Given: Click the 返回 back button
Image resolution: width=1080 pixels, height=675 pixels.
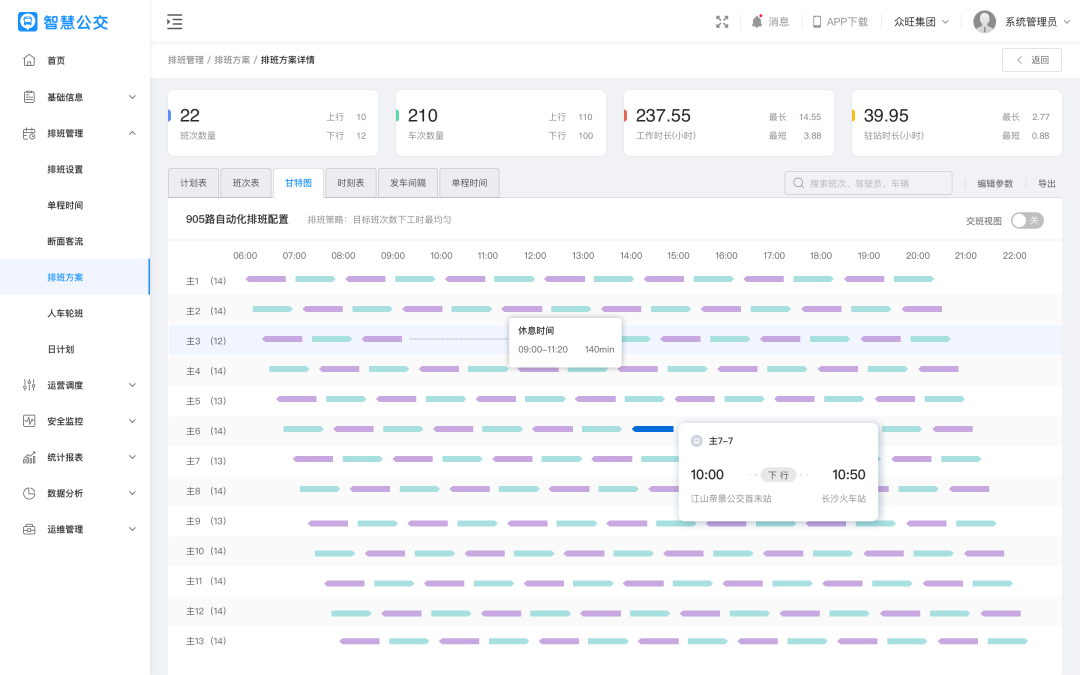Looking at the screenshot, I should click(1032, 60).
